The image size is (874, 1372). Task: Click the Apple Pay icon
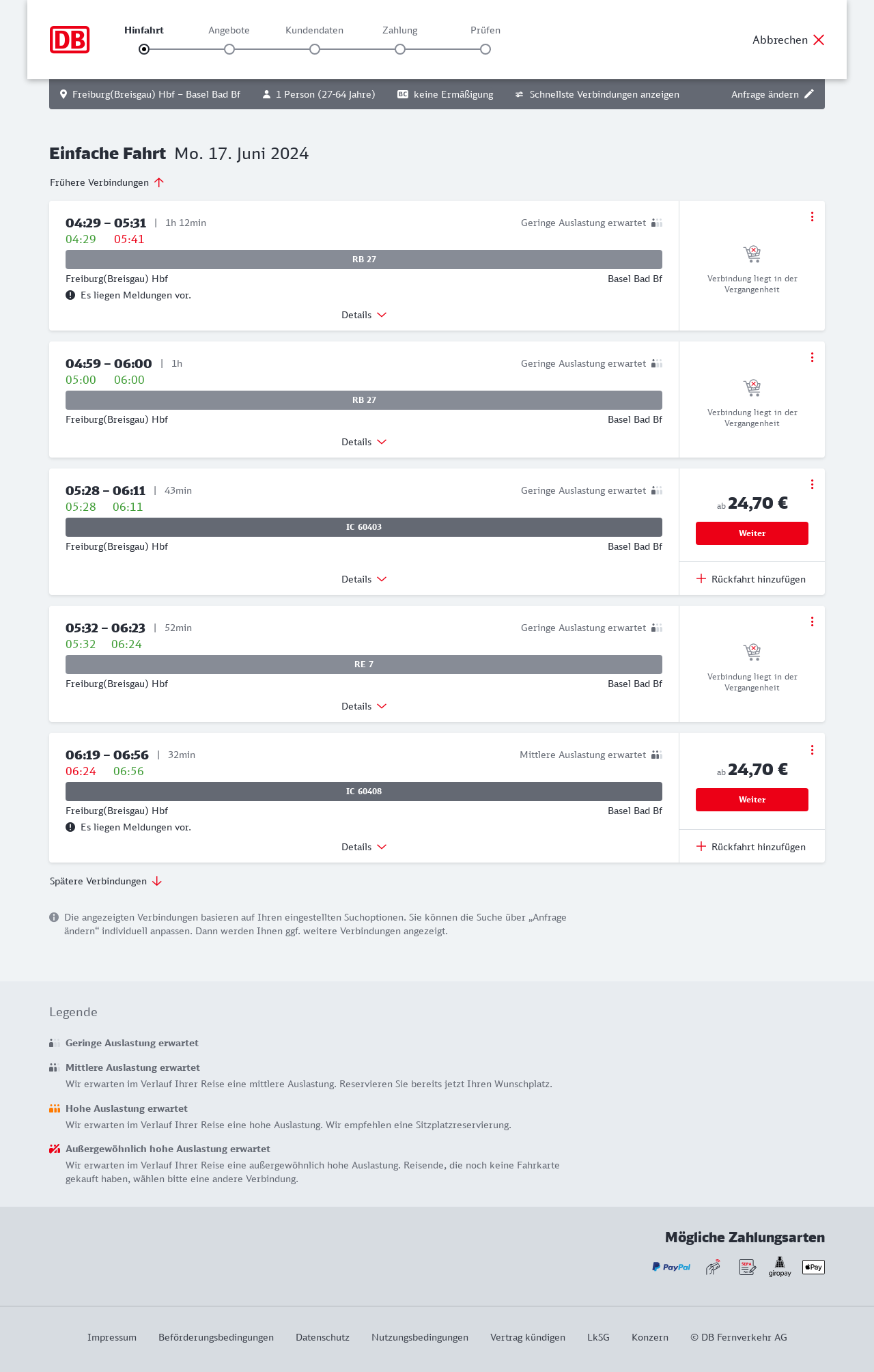click(x=813, y=1267)
